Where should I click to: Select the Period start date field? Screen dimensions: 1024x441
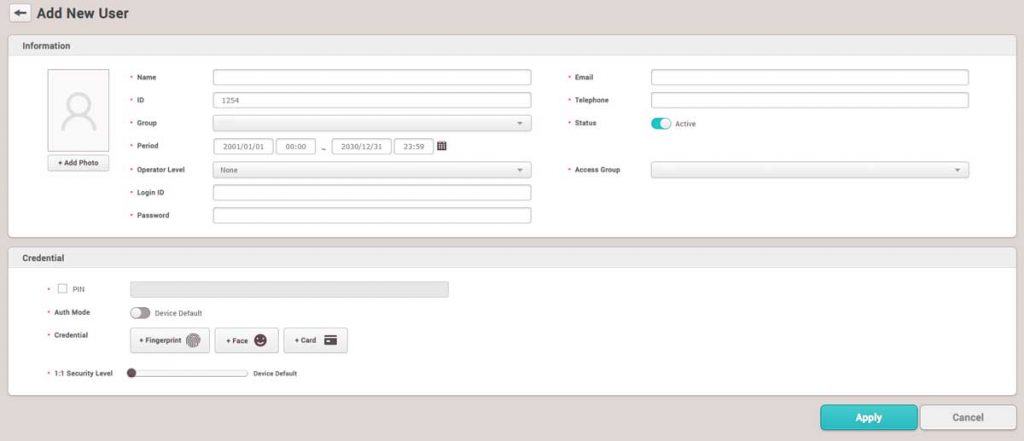point(243,146)
